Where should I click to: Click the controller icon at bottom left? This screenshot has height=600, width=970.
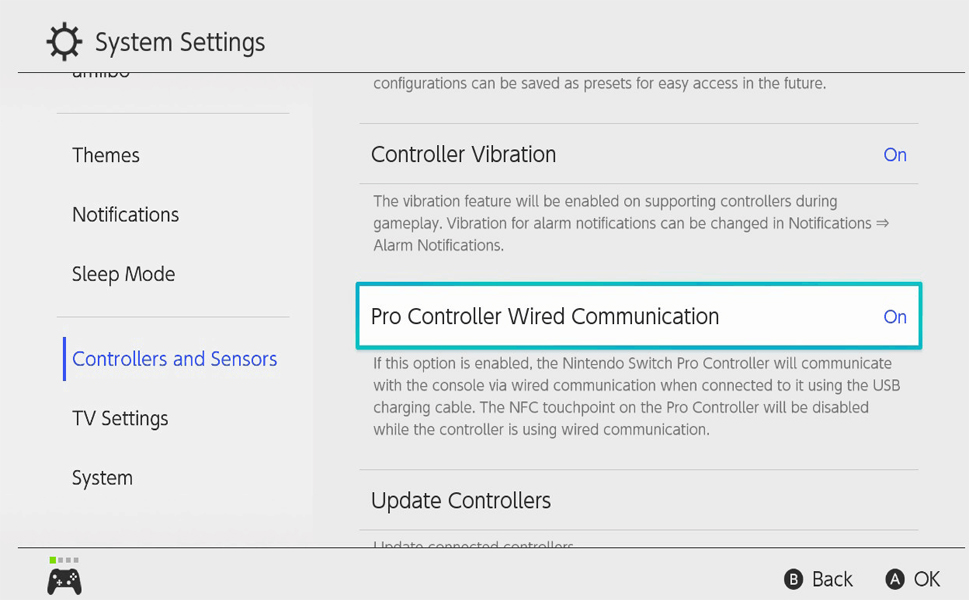65,581
